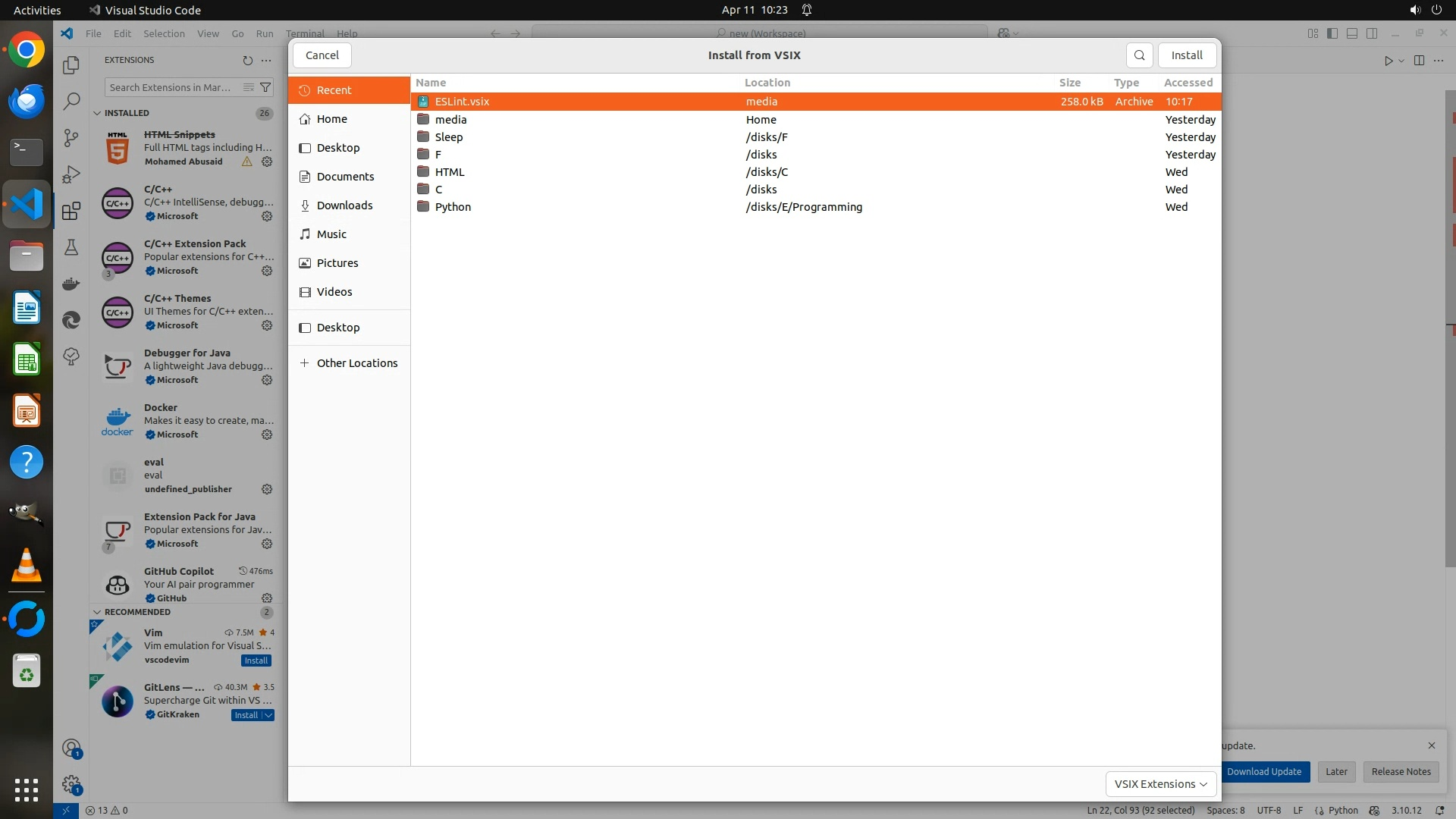Click the Cancel button
The height and width of the screenshot is (819, 1456).
[x=322, y=55]
